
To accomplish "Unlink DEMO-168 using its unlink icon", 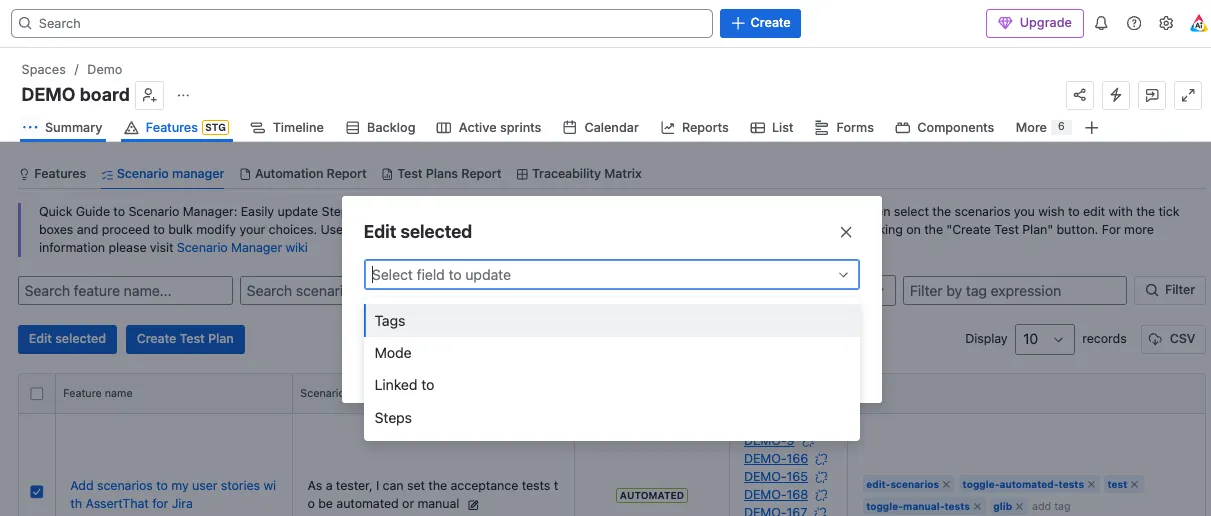I will (822, 495).
